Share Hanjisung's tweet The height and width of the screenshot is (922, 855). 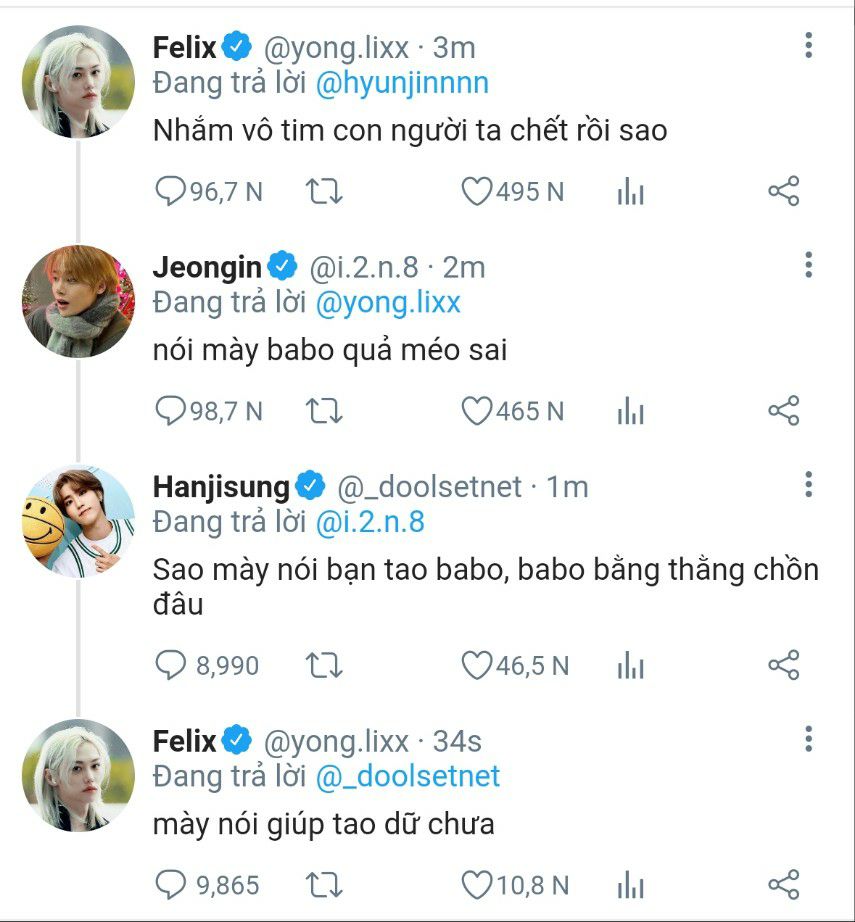click(783, 665)
